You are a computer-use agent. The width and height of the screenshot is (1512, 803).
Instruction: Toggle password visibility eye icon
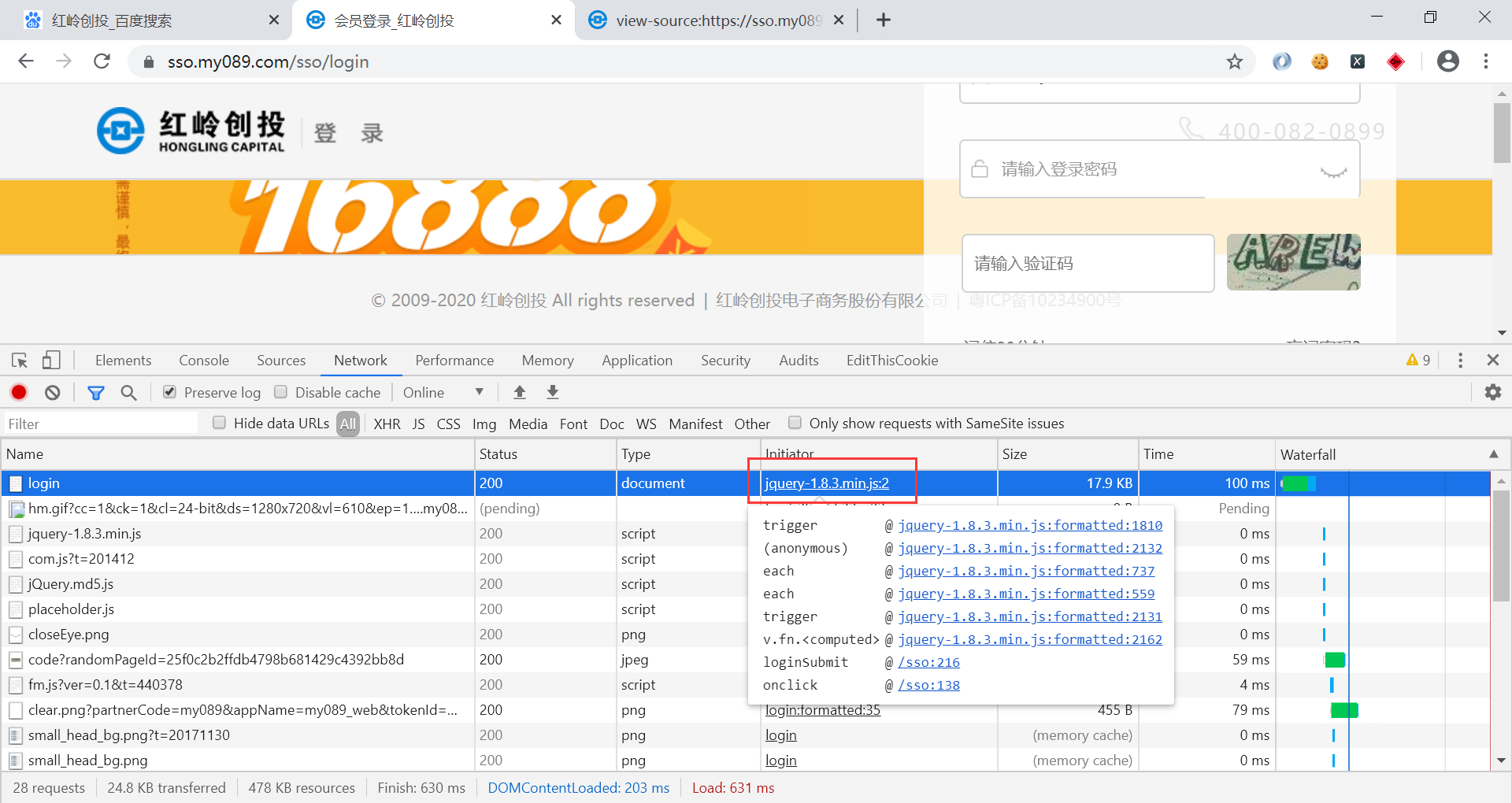click(x=1333, y=171)
